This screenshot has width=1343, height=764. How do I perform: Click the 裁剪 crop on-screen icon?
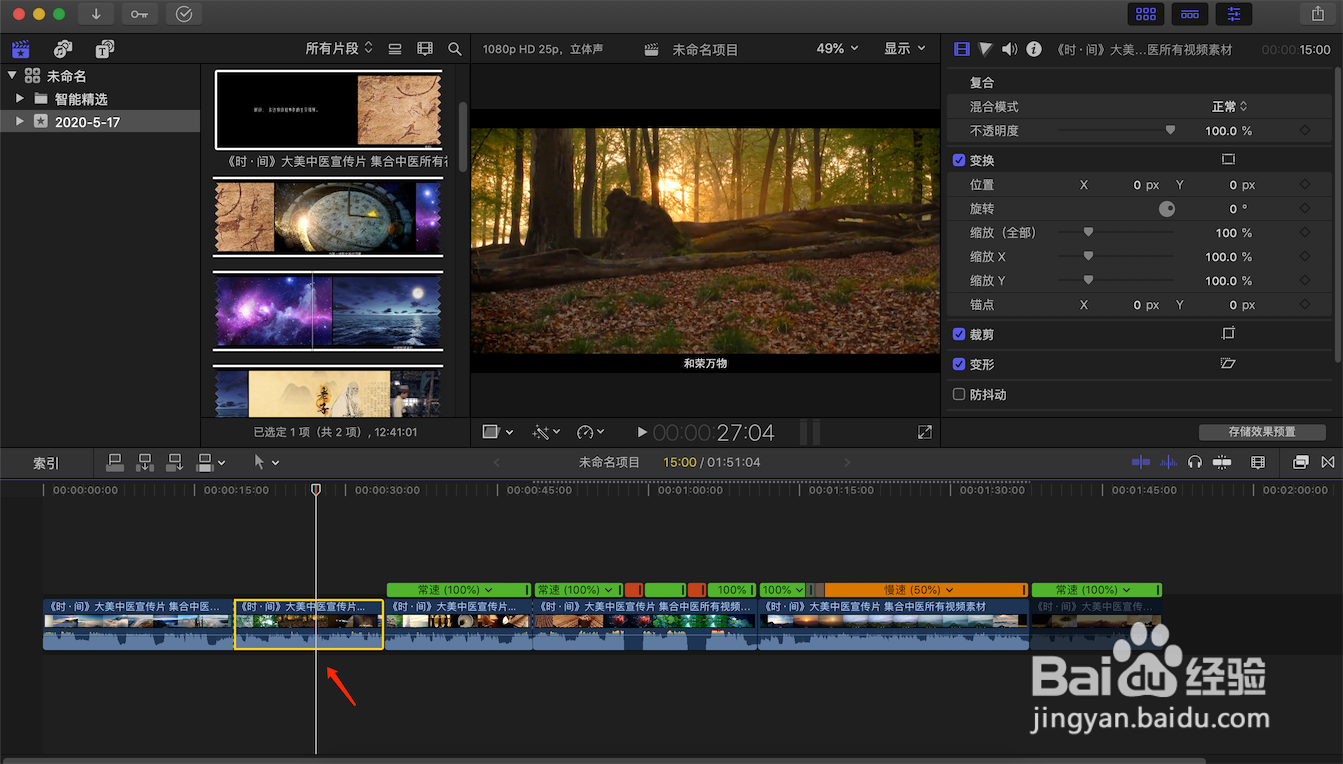click(1228, 334)
